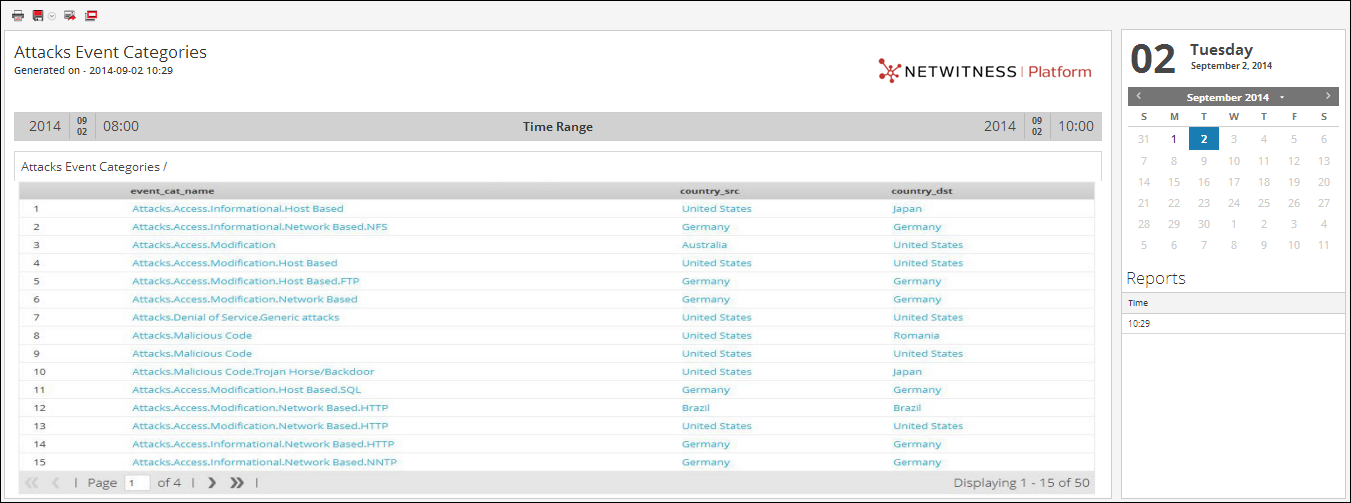Open Attacks.Access.Modification.Host Based.SQL link
Image resolution: width=1351 pixels, height=503 pixels.
click(x=246, y=390)
